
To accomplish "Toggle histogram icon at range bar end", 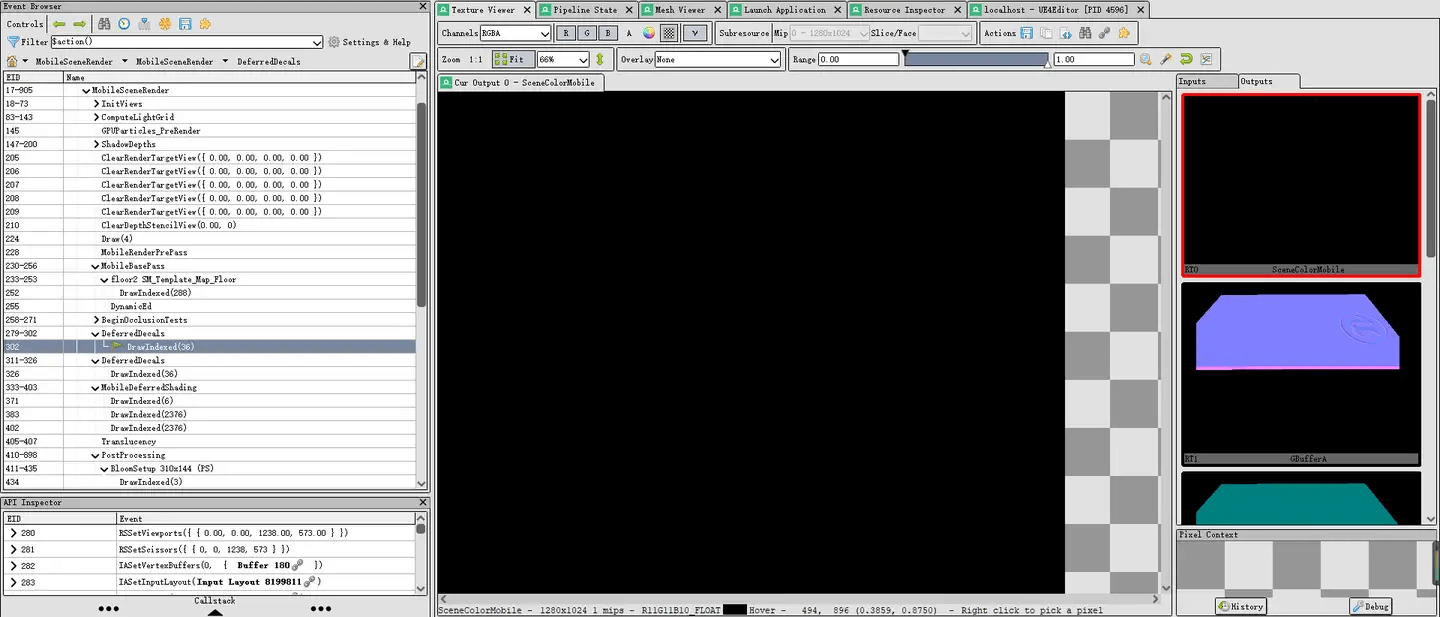I will pos(1206,60).
